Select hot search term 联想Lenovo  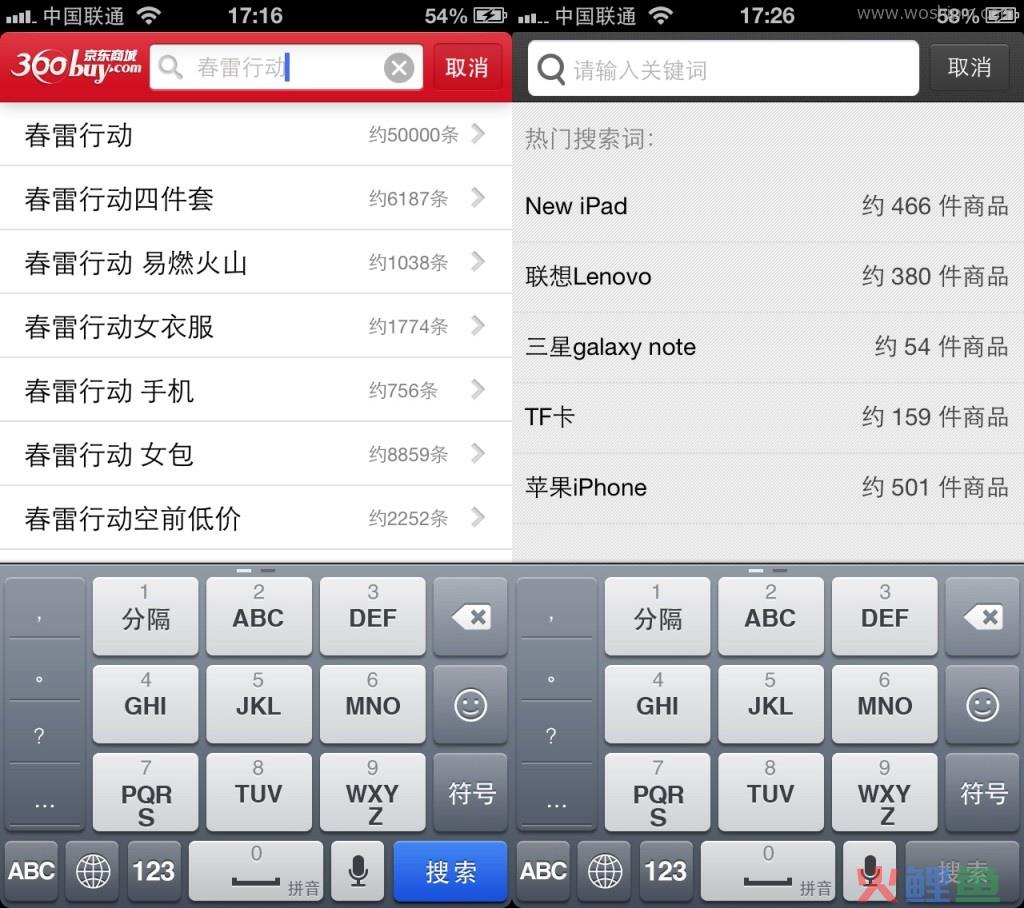[588, 276]
